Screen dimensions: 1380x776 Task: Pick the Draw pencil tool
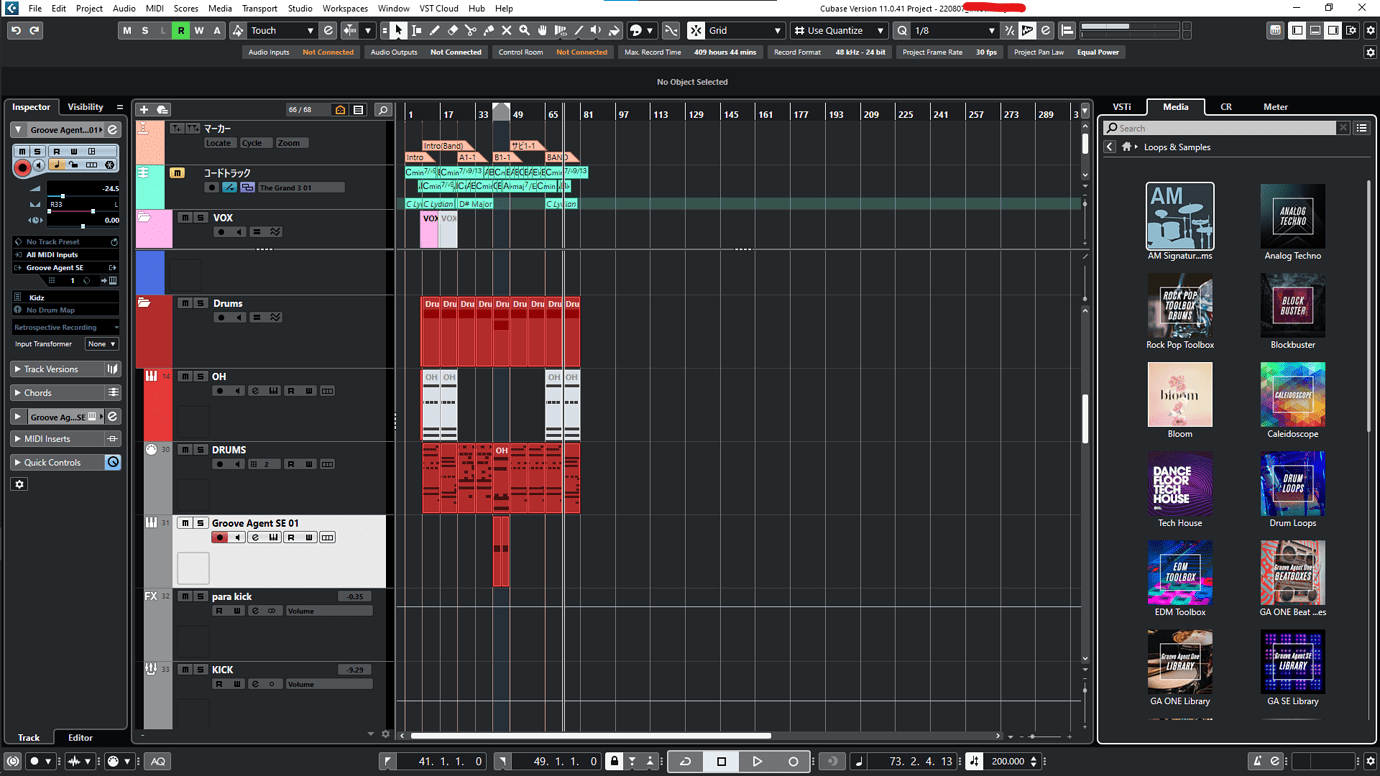tap(435, 30)
